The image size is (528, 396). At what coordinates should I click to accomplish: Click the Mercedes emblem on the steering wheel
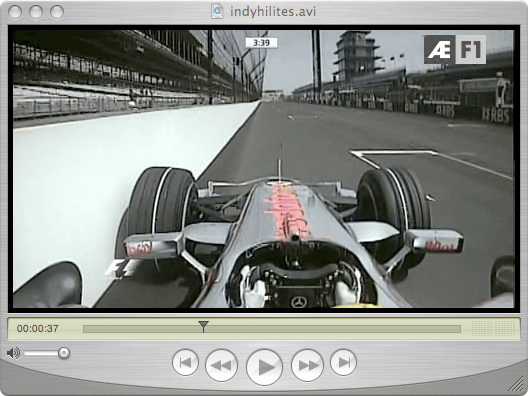pyautogui.click(x=298, y=302)
